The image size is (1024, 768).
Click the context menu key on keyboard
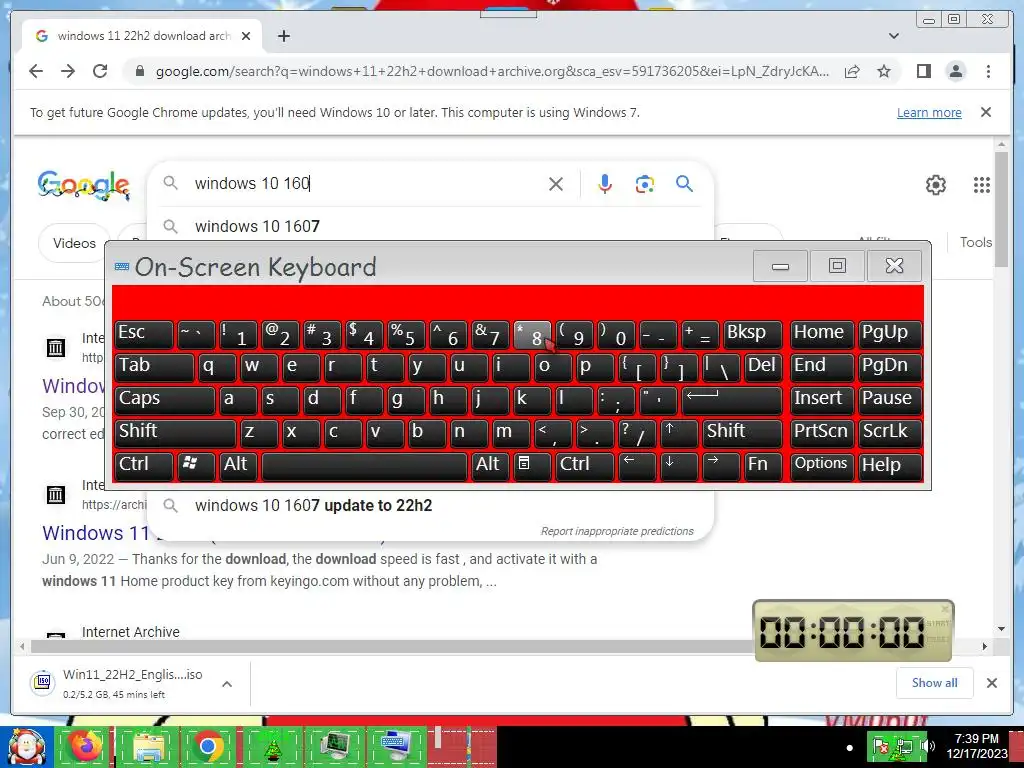tap(532, 466)
